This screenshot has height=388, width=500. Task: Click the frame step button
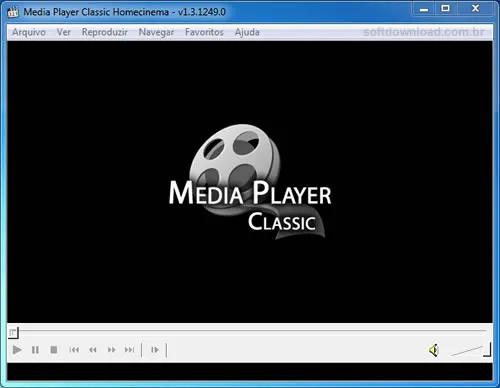(155, 350)
